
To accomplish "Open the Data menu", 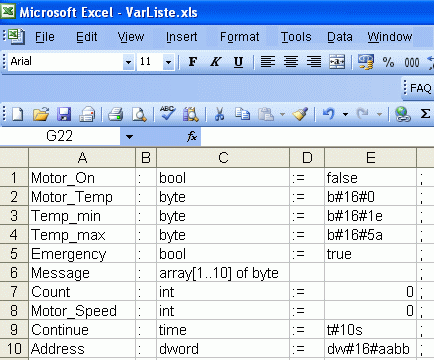I will 340,37.
